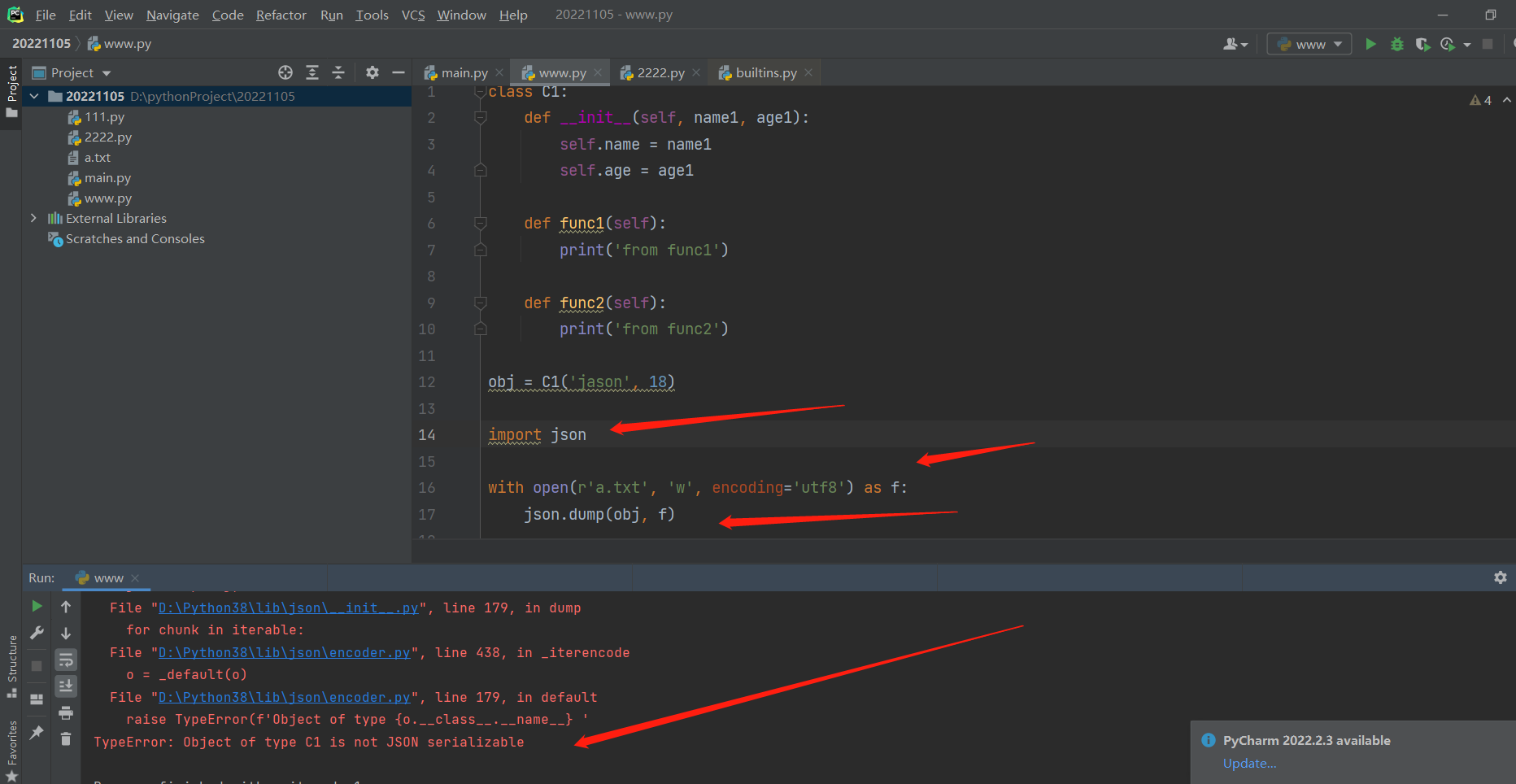Switch to the builtins.py editor tab
Image resolution: width=1516 pixels, height=784 pixels.
(x=765, y=72)
